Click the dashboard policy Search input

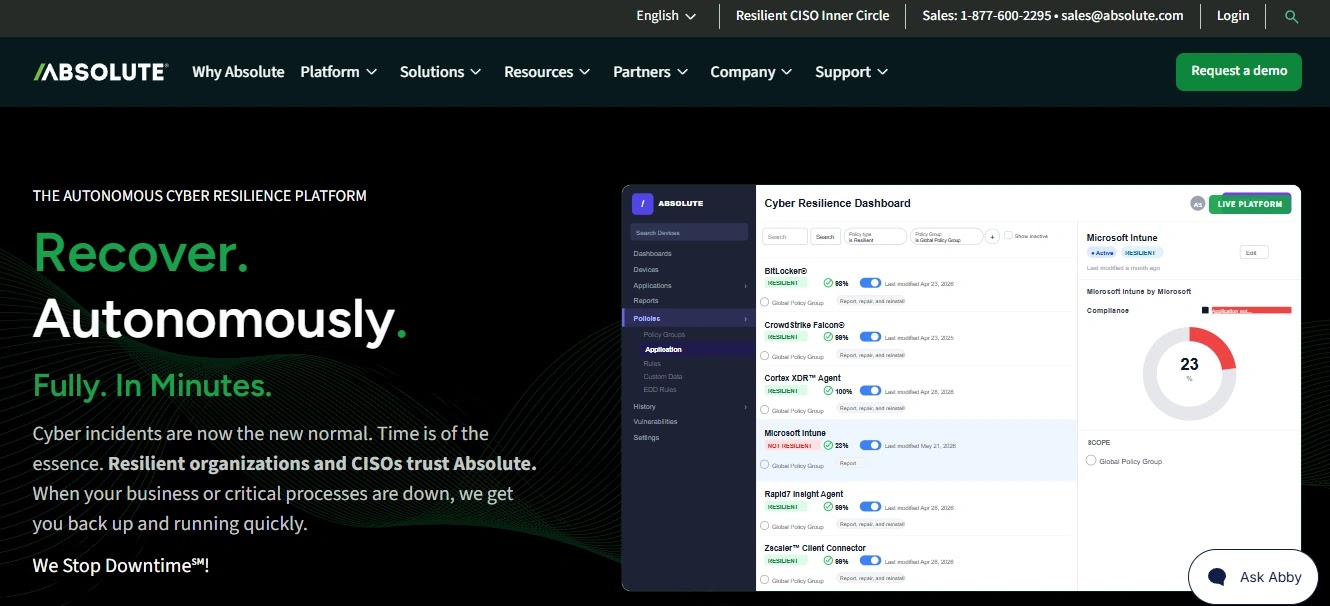785,237
